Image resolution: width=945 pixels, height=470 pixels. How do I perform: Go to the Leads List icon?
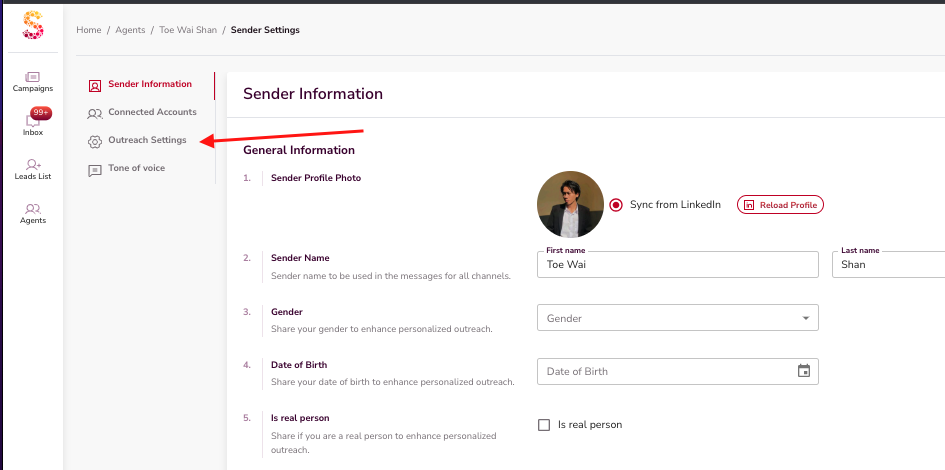pos(33,165)
